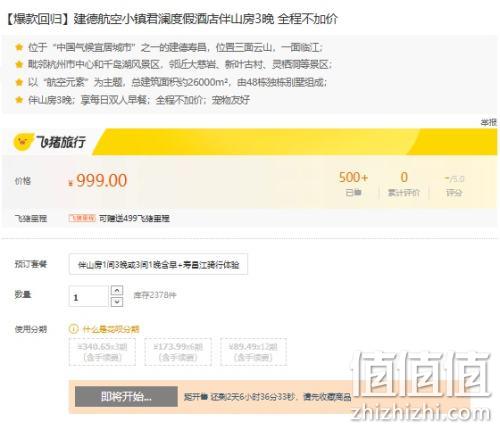
Task: Click the 举报 report link
Action: pos(488,122)
